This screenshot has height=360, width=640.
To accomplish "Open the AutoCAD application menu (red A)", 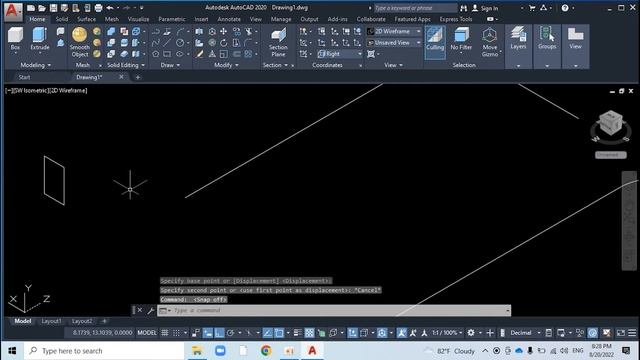I will pyautogui.click(x=12, y=11).
